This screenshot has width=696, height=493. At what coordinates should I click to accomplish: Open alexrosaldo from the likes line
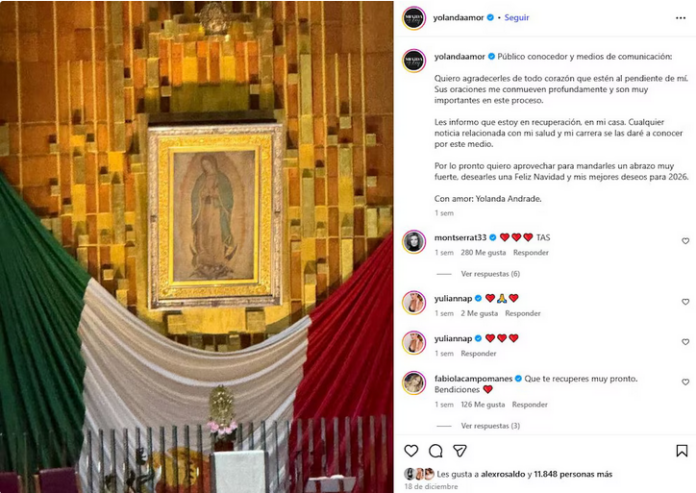click(x=503, y=474)
